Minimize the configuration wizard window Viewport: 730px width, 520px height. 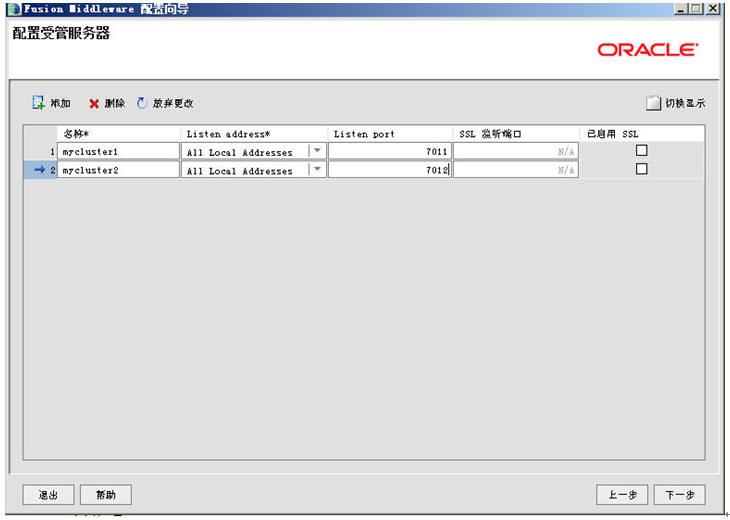(x=681, y=8)
